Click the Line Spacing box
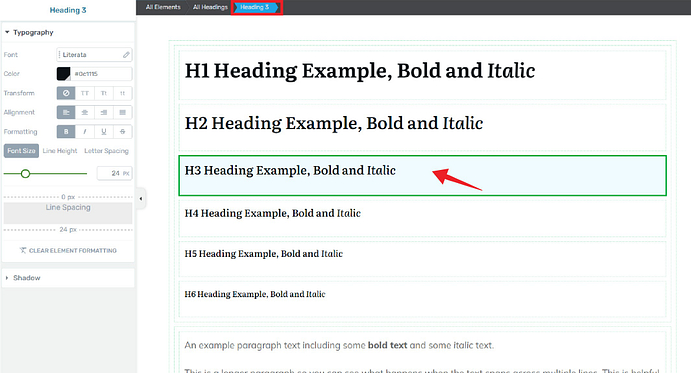This screenshot has width=691, height=373. pos(68,213)
